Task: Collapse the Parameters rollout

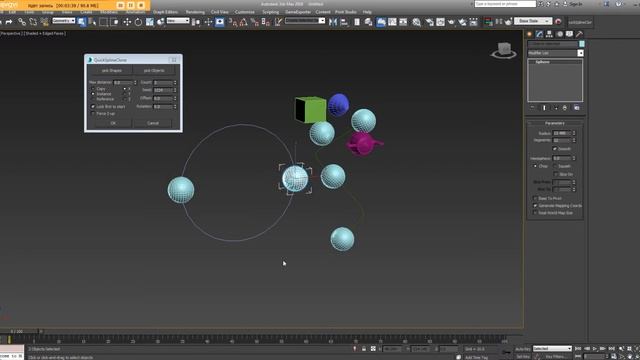Action: coord(555,123)
